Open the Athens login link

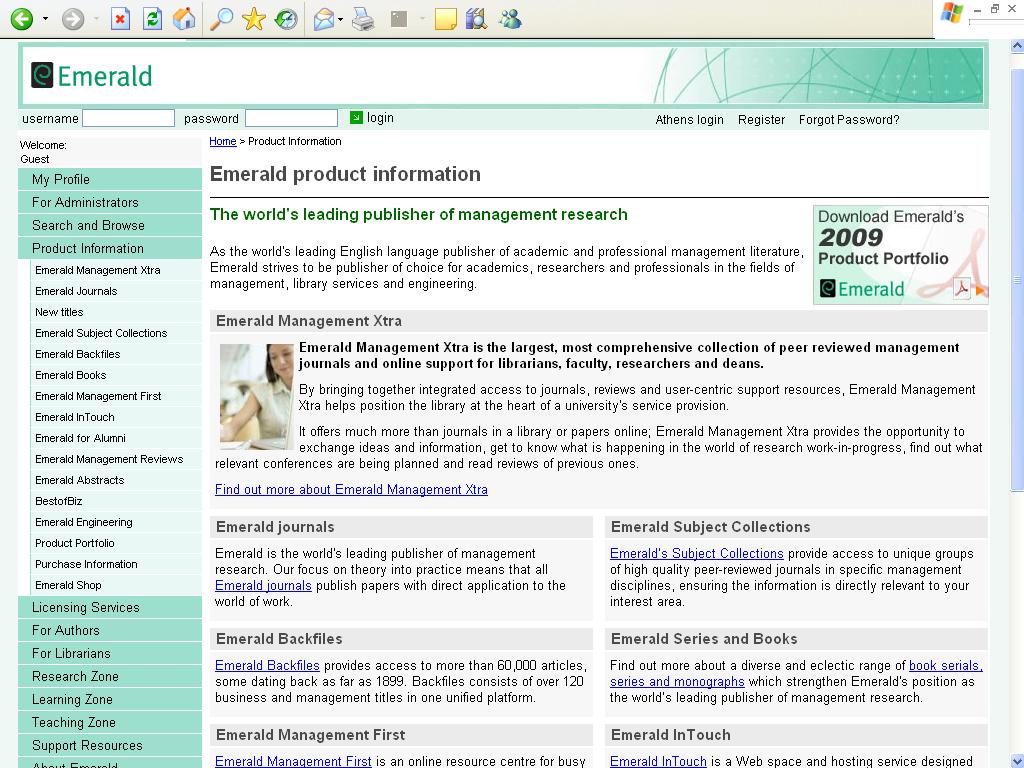click(689, 120)
